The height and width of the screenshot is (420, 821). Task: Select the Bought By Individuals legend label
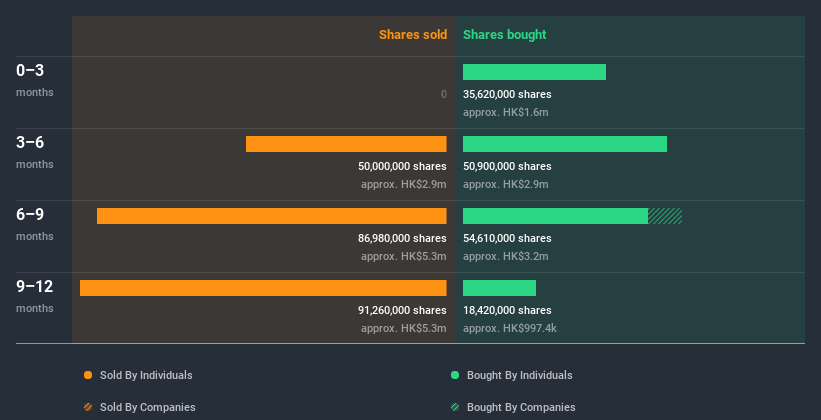(519, 375)
